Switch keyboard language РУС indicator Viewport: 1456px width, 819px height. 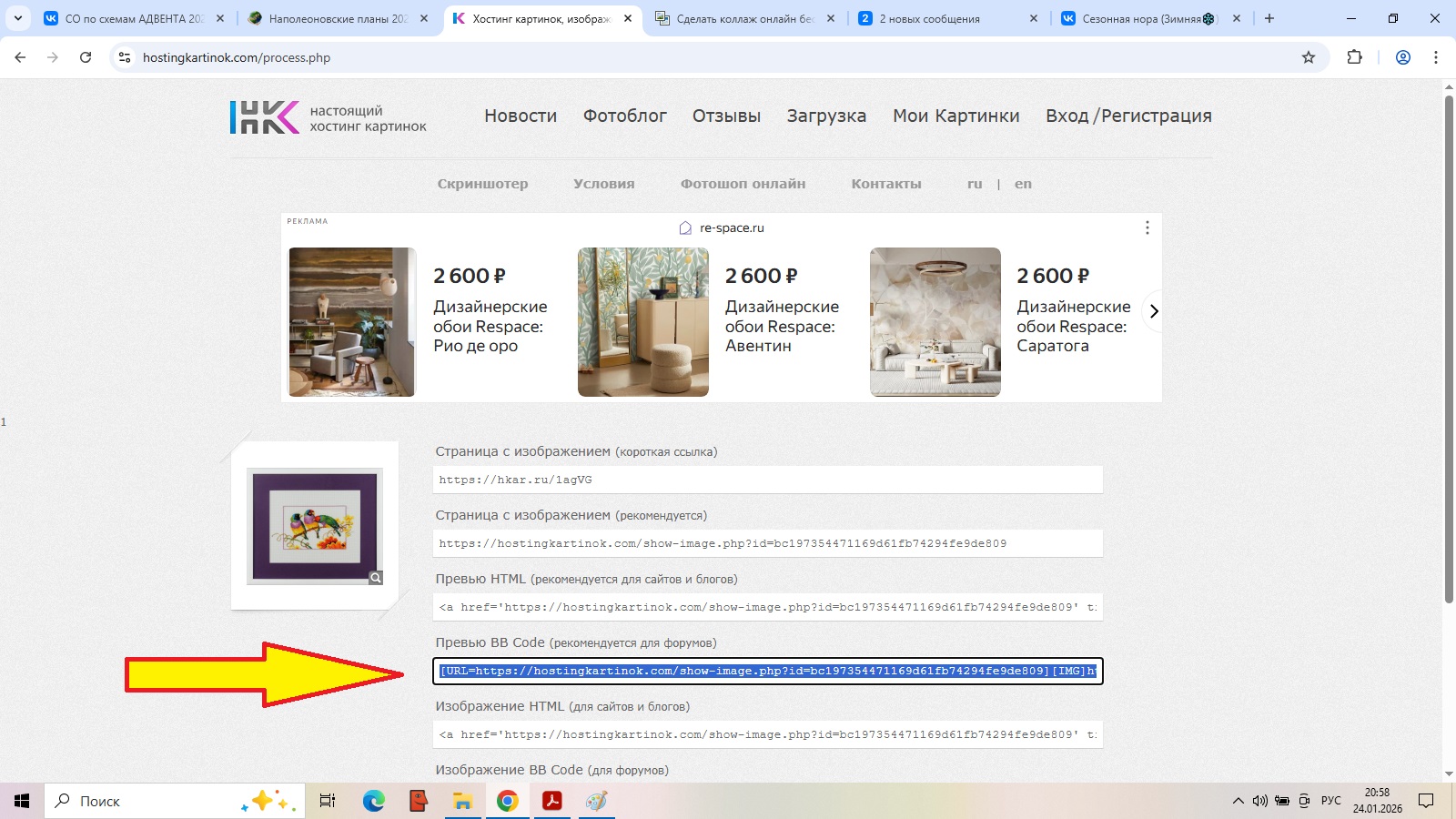pos(1331,801)
